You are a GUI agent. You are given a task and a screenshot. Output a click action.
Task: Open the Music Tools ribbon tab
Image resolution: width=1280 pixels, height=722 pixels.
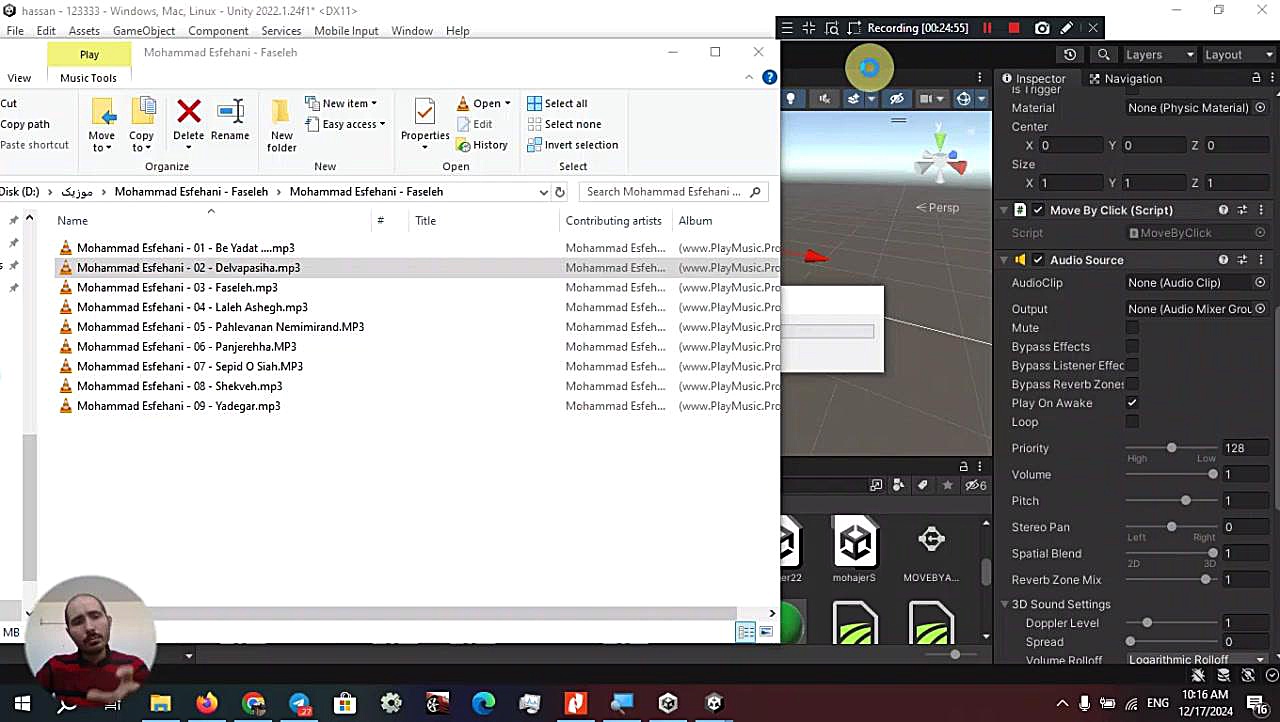pyautogui.click(x=88, y=78)
